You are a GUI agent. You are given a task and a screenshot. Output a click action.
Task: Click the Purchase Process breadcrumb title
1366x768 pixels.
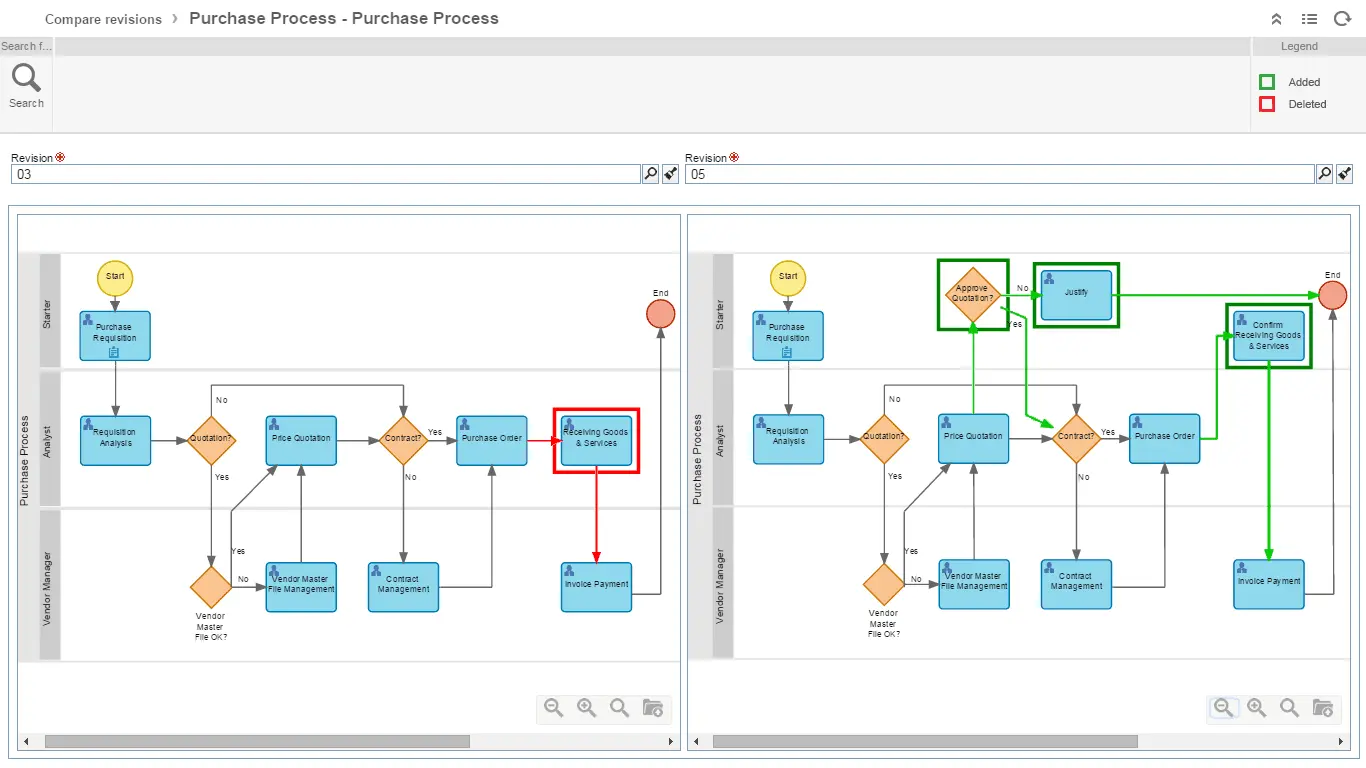[344, 18]
